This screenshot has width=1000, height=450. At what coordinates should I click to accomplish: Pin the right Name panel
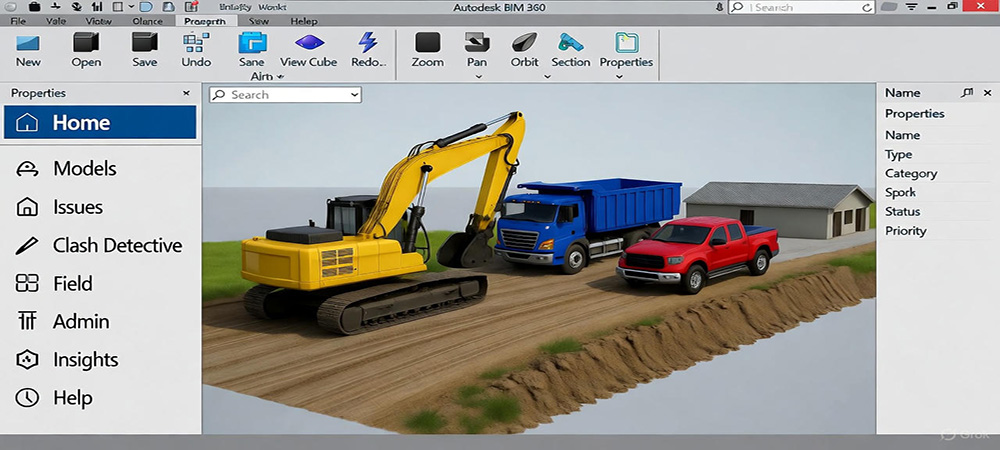pos(965,93)
